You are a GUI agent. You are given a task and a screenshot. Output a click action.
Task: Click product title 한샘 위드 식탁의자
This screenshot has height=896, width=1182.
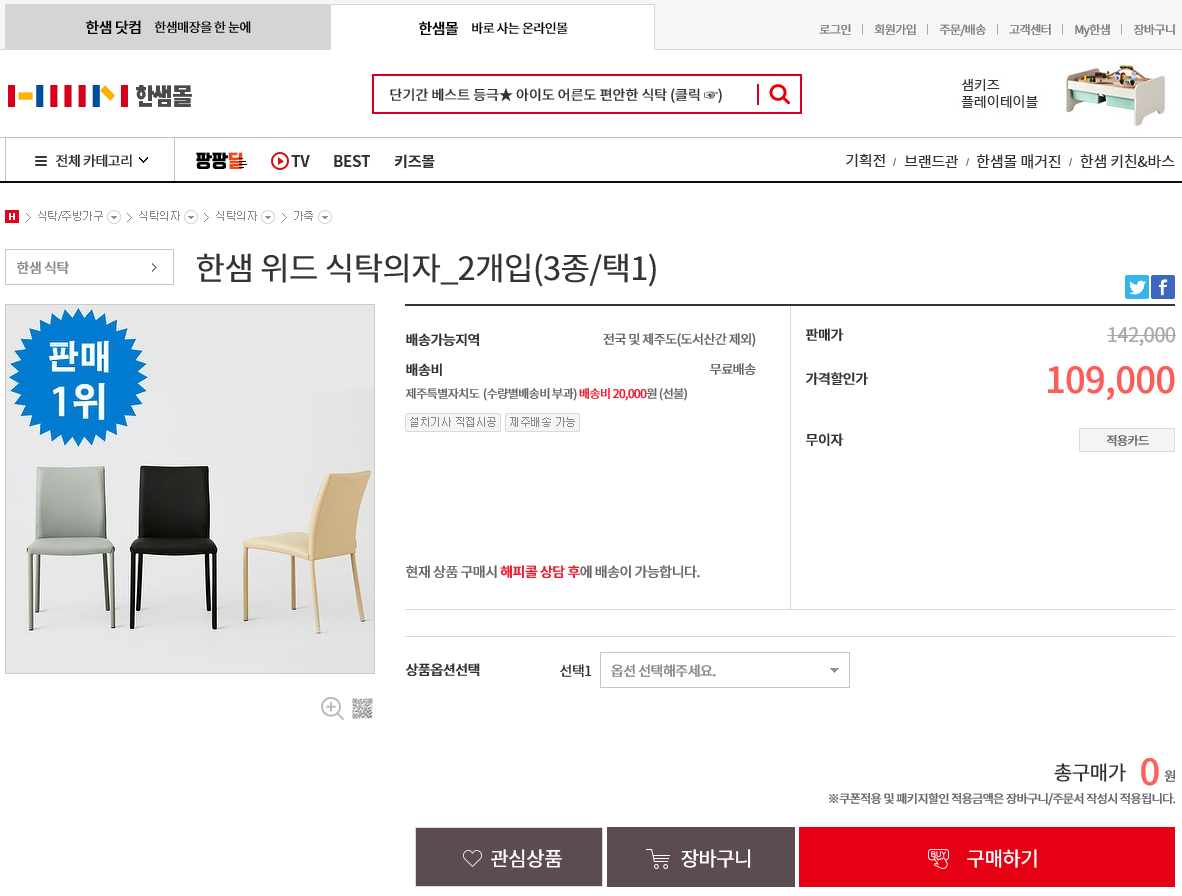click(x=427, y=268)
